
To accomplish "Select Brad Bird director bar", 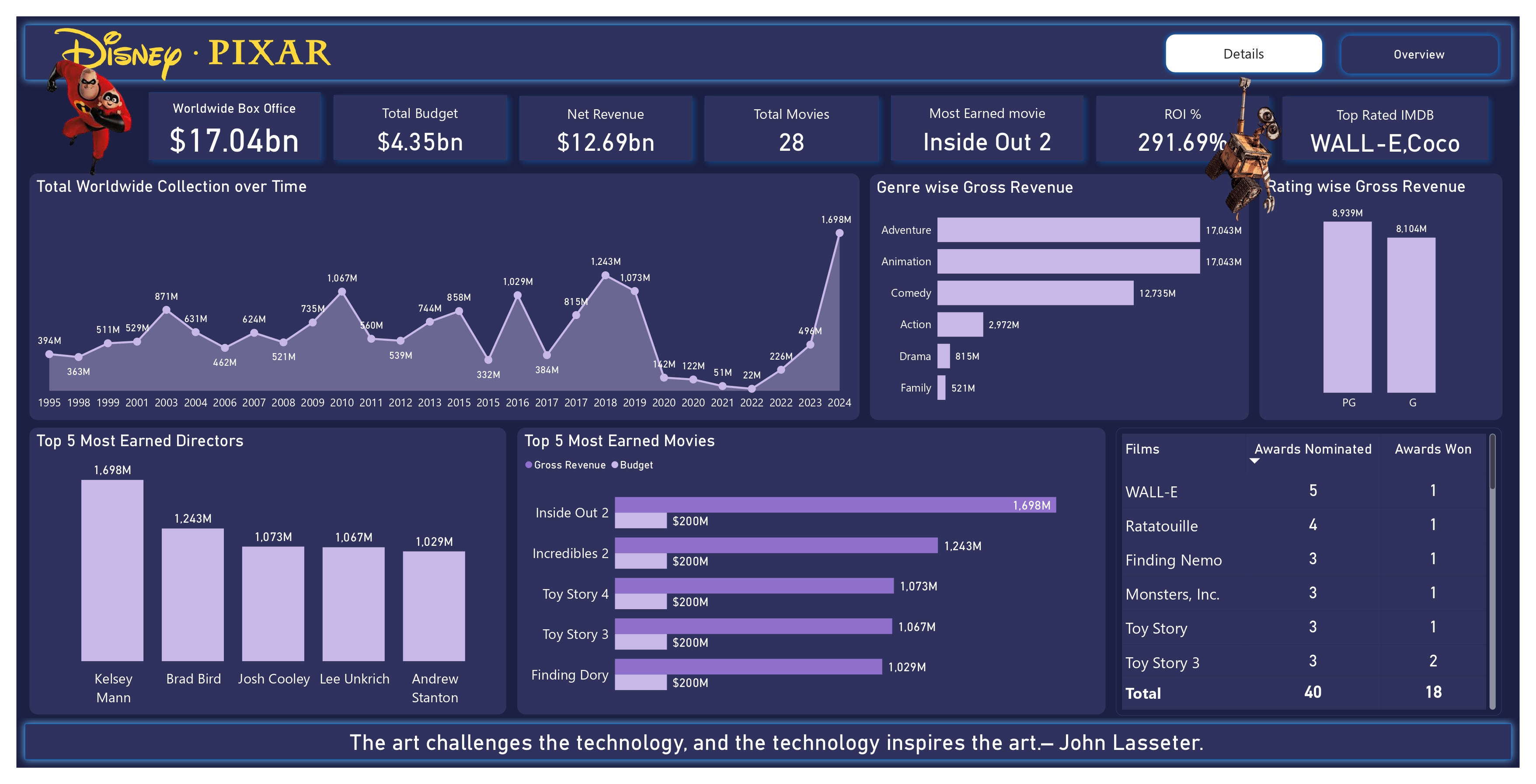I will click(x=192, y=594).
